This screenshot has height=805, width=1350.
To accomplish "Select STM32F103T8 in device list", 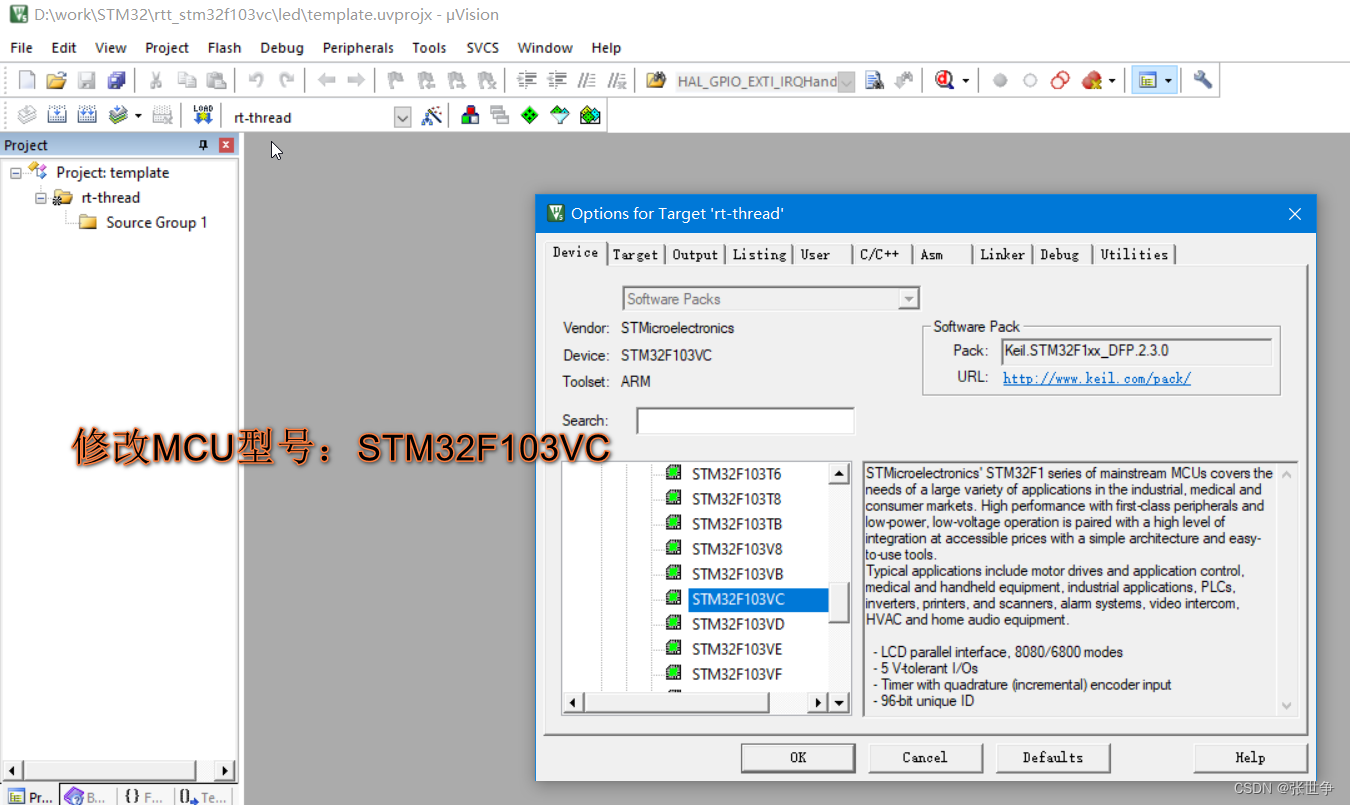I will click(737, 499).
